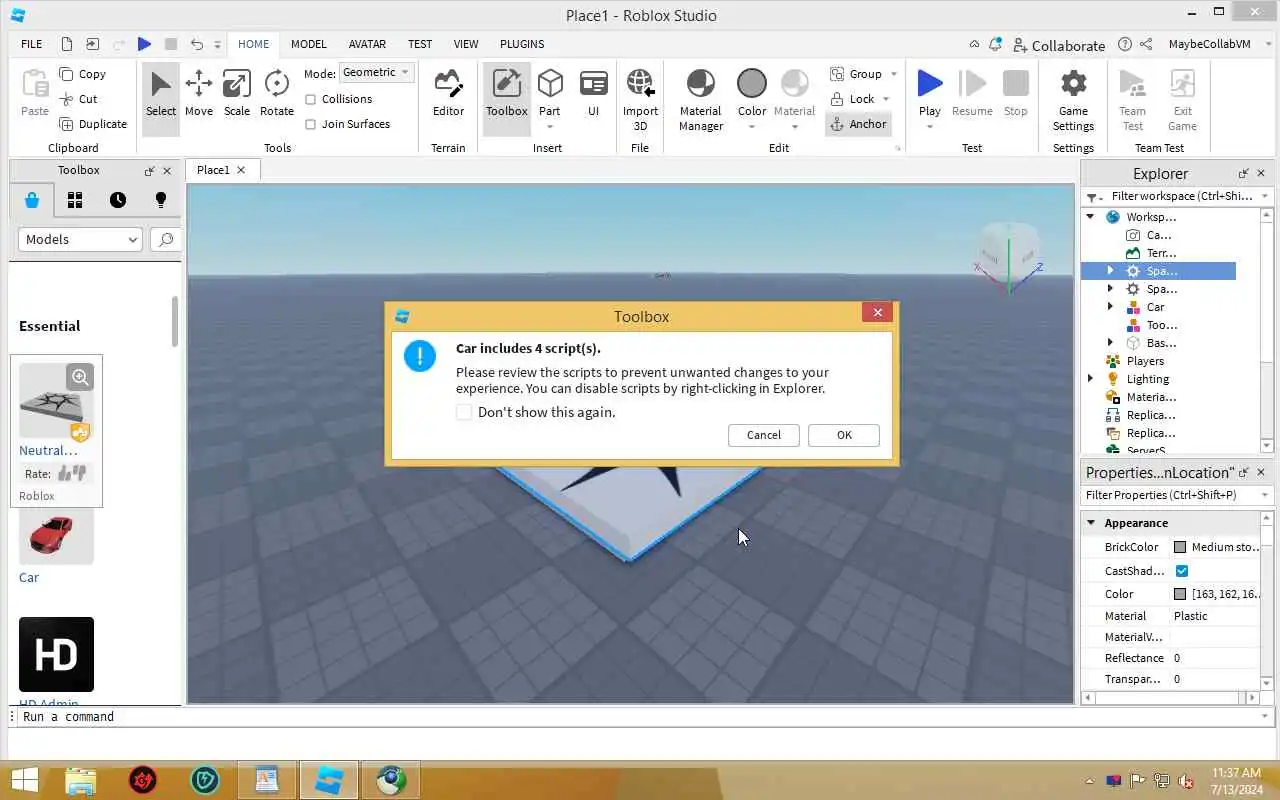
Task: Open the notifications bell icon
Action: [995, 45]
